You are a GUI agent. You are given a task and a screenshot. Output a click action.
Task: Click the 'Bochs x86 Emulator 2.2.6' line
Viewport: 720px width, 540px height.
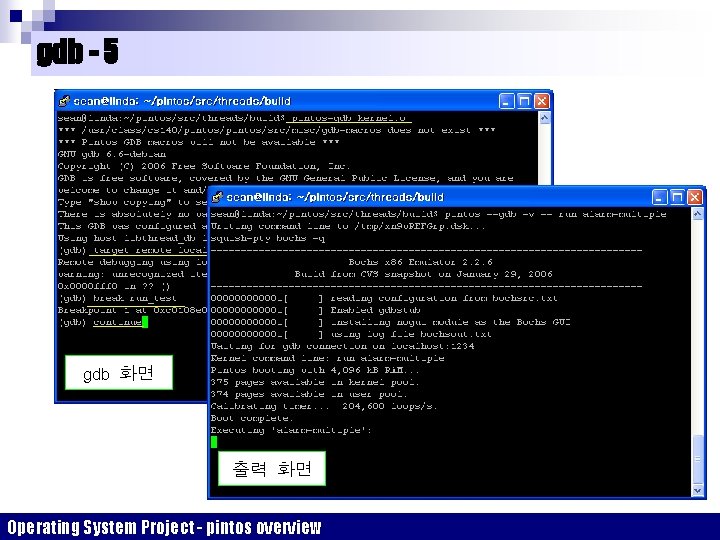[x=420, y=262]
